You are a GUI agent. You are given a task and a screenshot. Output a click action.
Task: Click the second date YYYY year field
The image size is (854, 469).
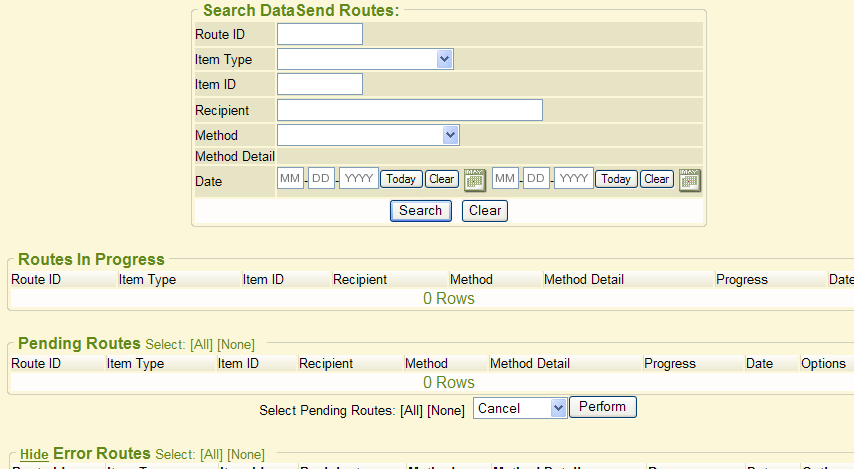574,179
